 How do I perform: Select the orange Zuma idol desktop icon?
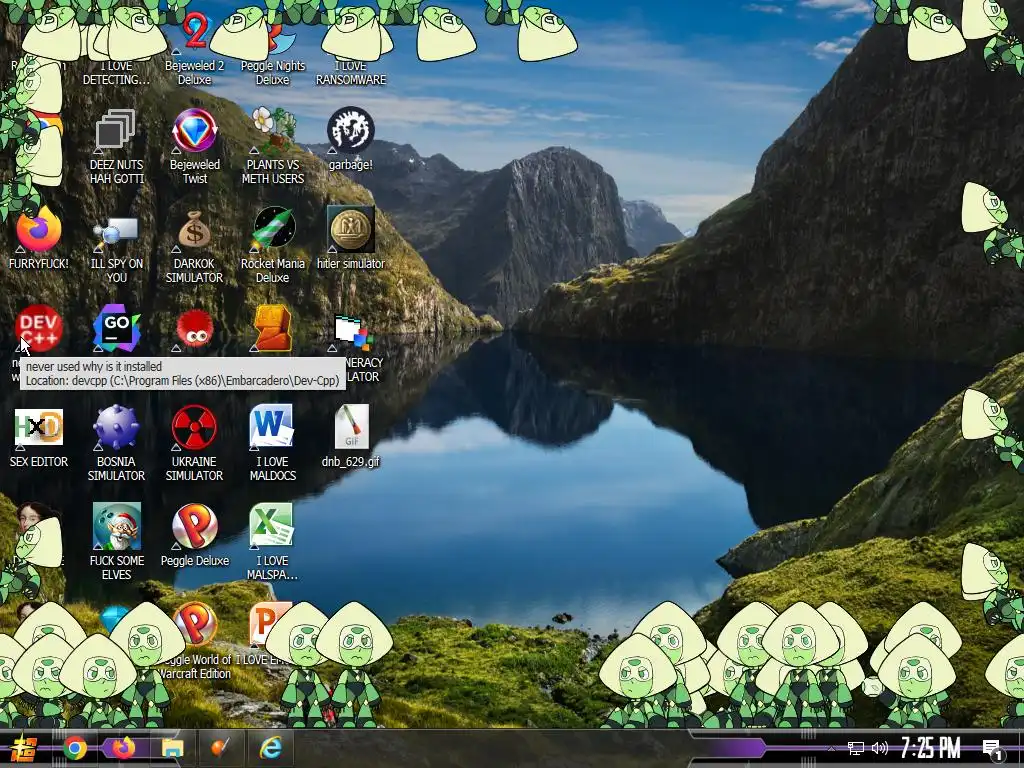click(x=272, y=328)
